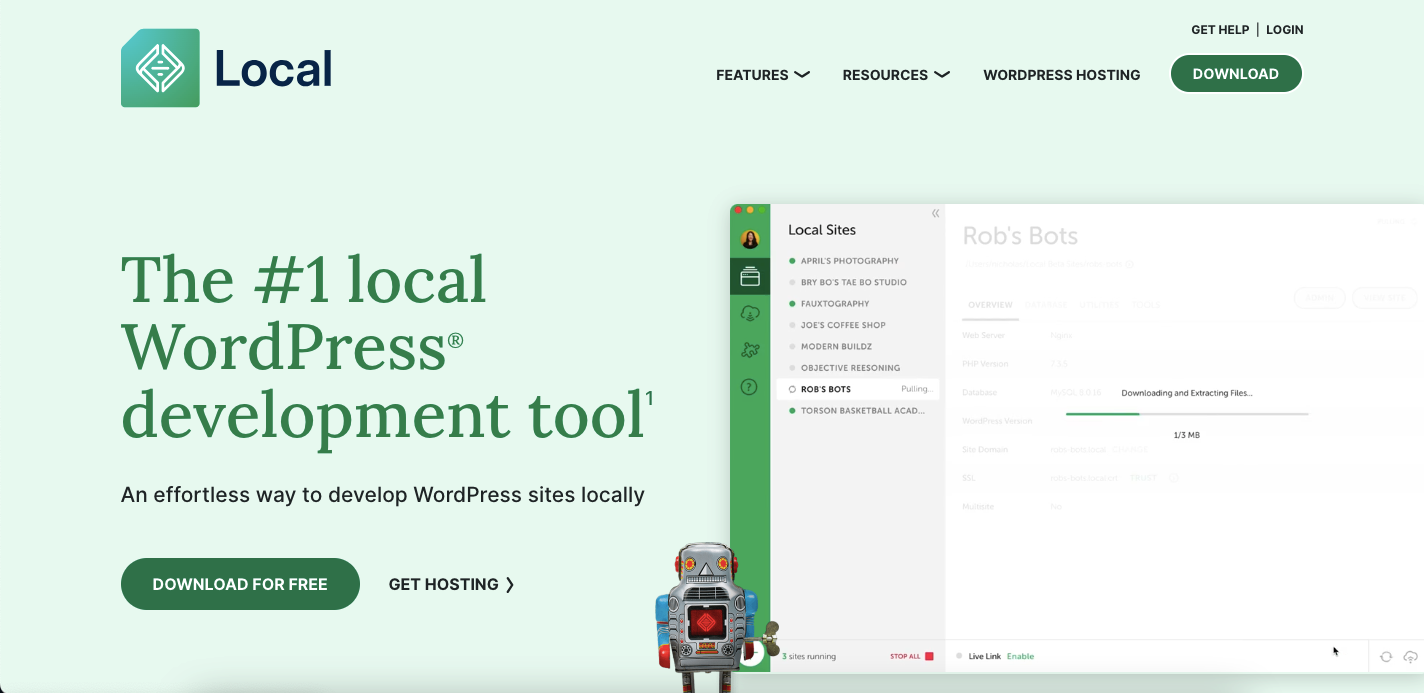The image size is (1424, 693).
Task: Switch to the Utilities tab
Action: [x=1098, y=305]
